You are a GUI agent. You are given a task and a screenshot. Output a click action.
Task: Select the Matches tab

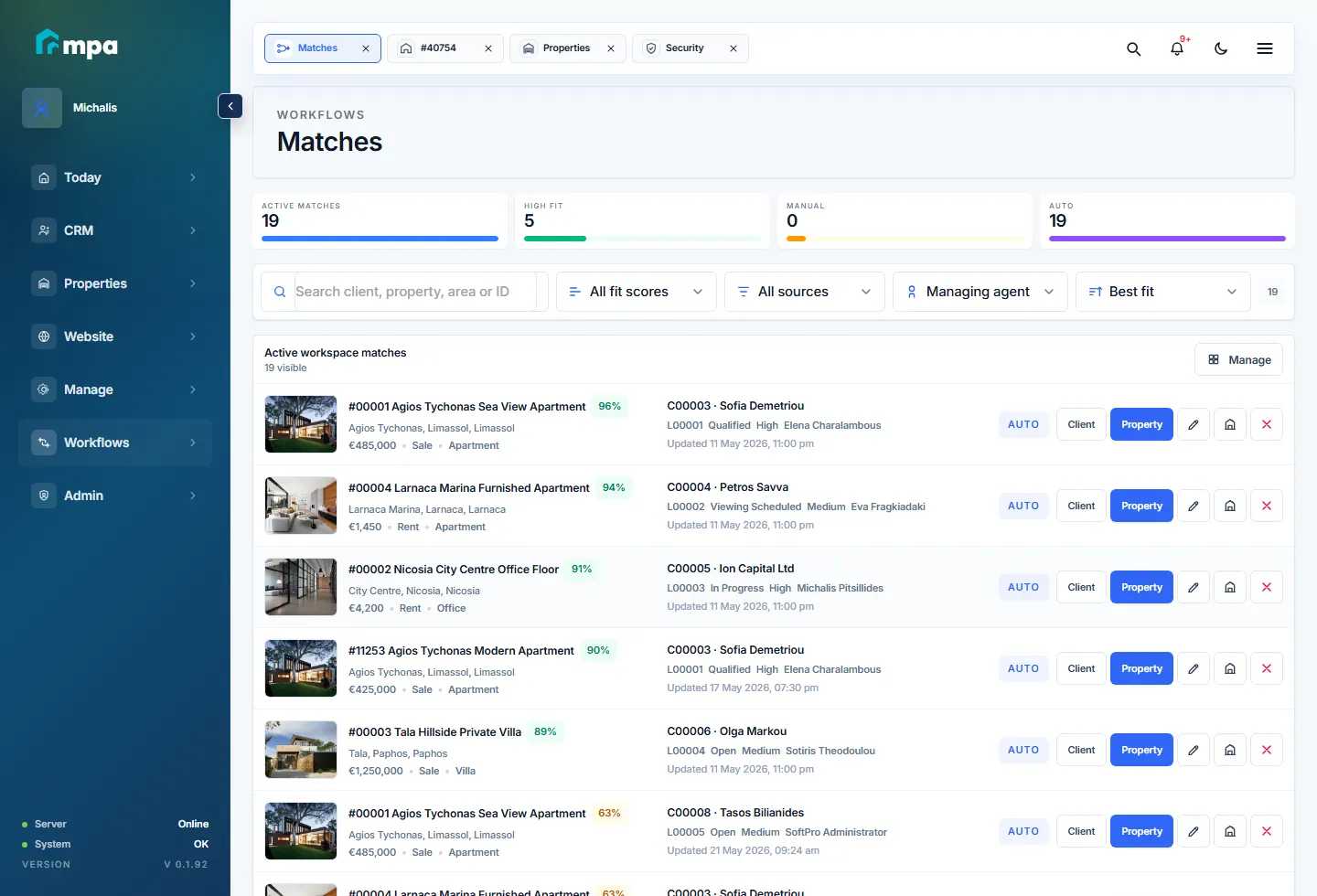click(x=323, y=48)
